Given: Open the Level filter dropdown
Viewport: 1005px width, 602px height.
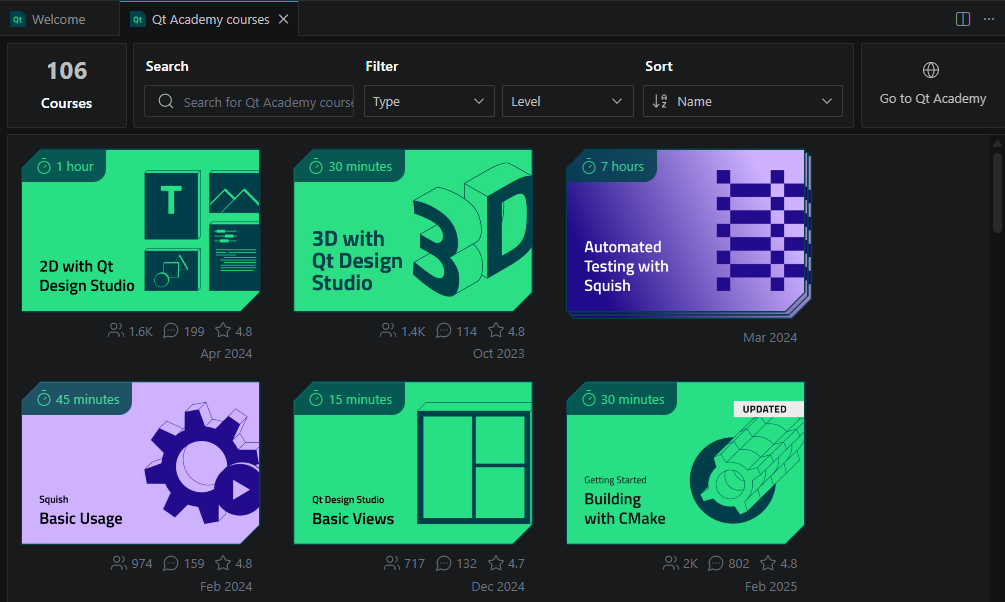Looking at the screenshot, I should tap(567, 101).
